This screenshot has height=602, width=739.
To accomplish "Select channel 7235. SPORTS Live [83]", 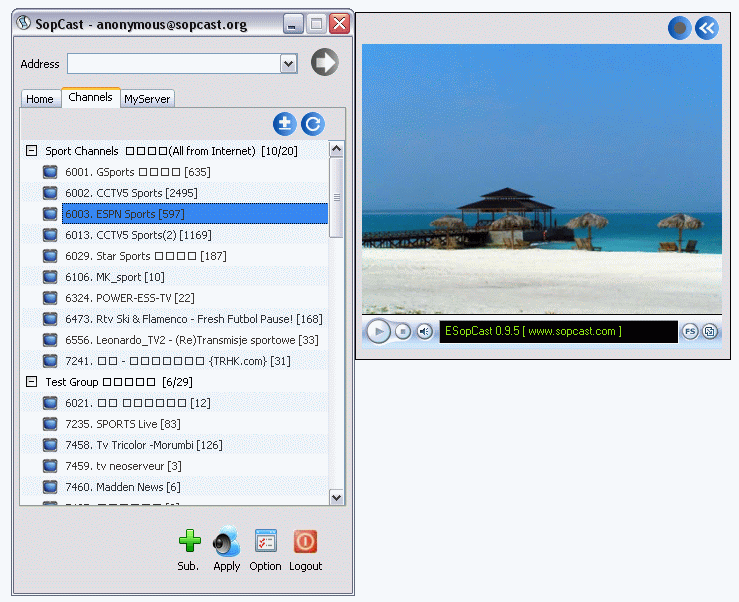I will [123, 424].
